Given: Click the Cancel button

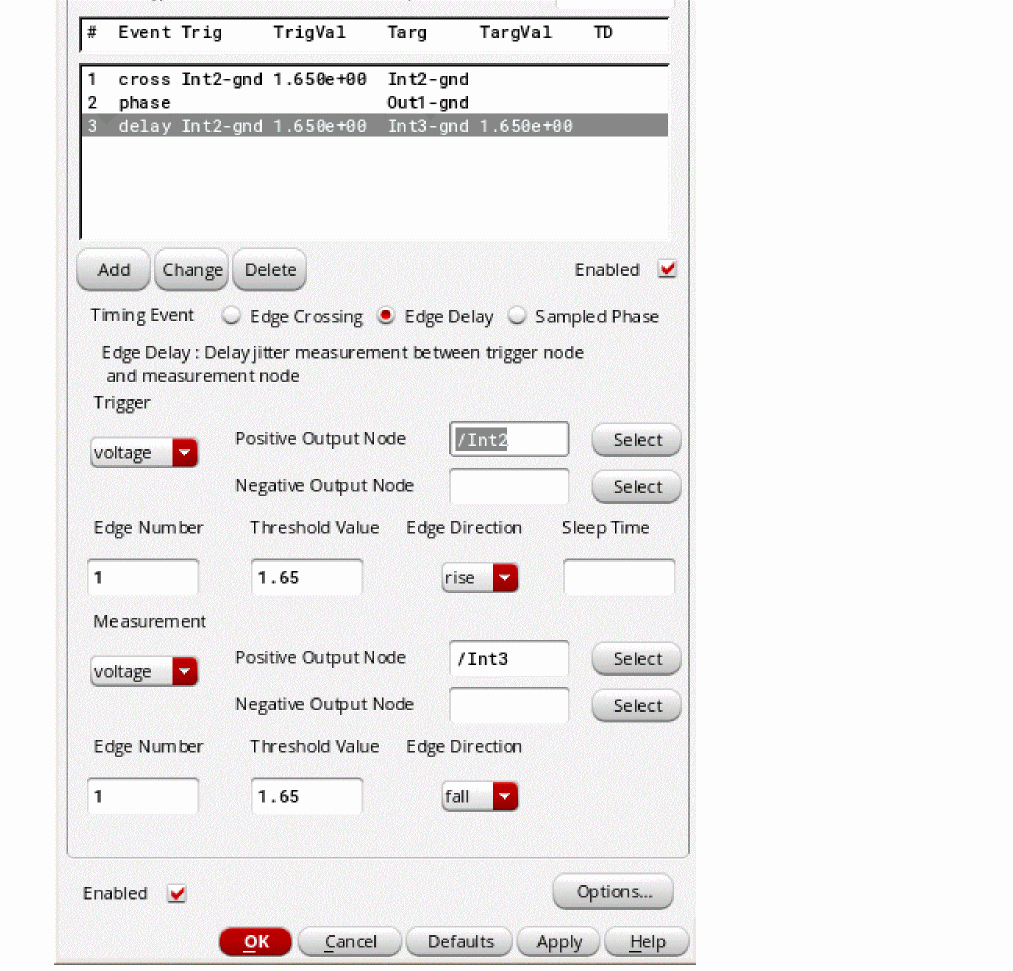Looking at the screenshot, I should pos(350,941).
